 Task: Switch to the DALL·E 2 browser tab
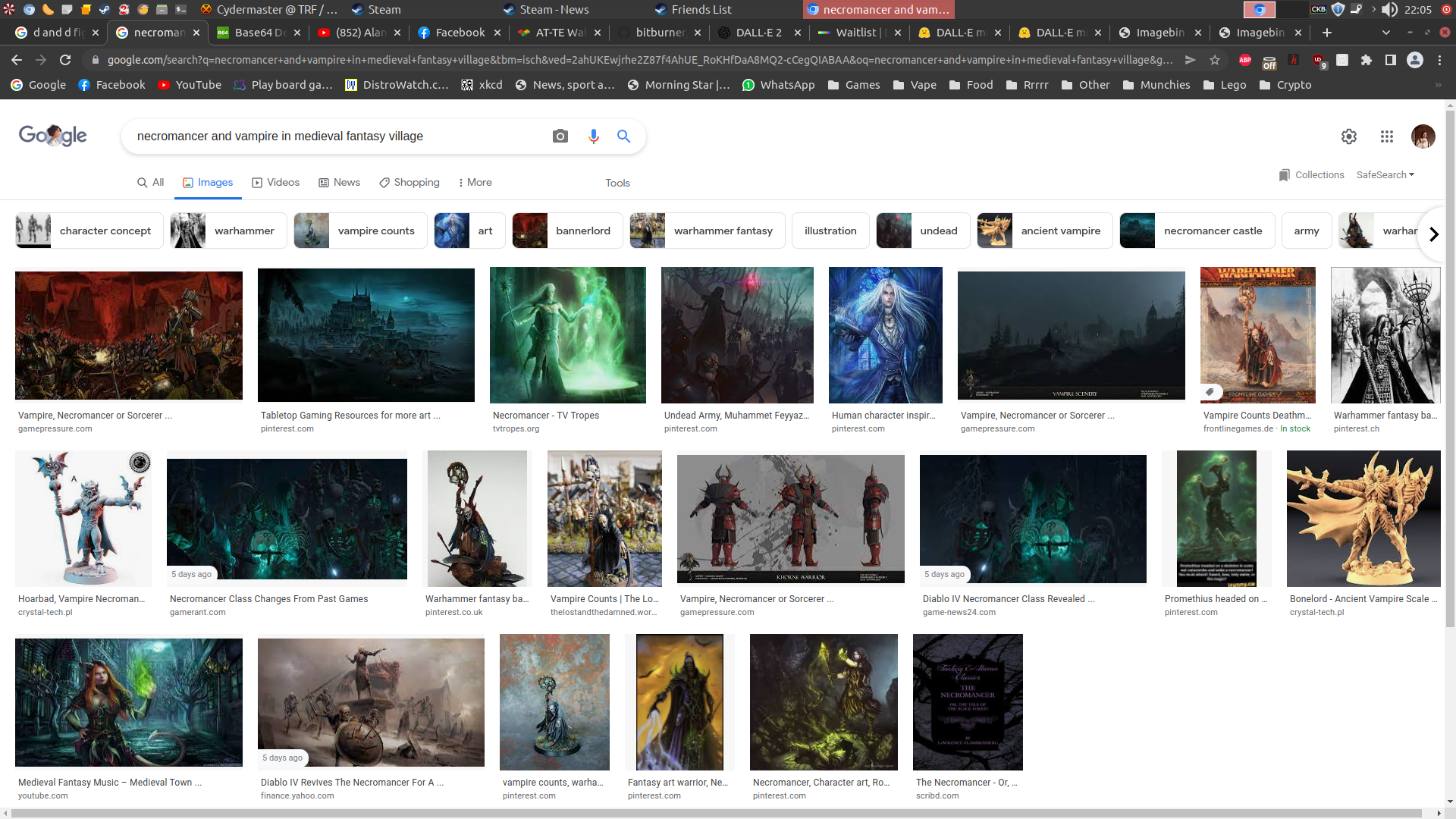(758, 33)
